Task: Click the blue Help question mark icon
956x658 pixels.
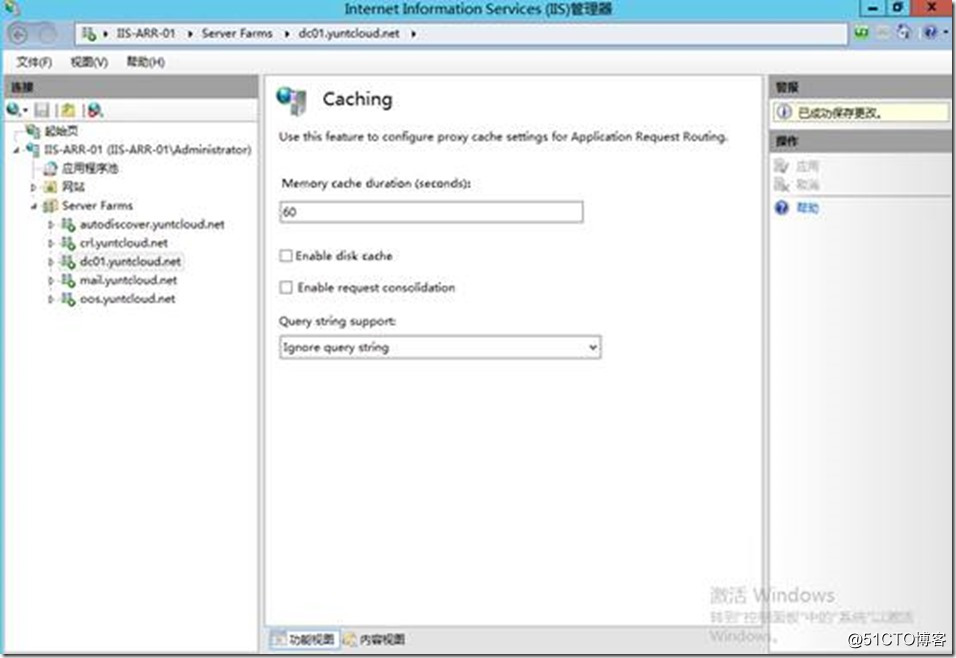Action: [x=782, y=208]
